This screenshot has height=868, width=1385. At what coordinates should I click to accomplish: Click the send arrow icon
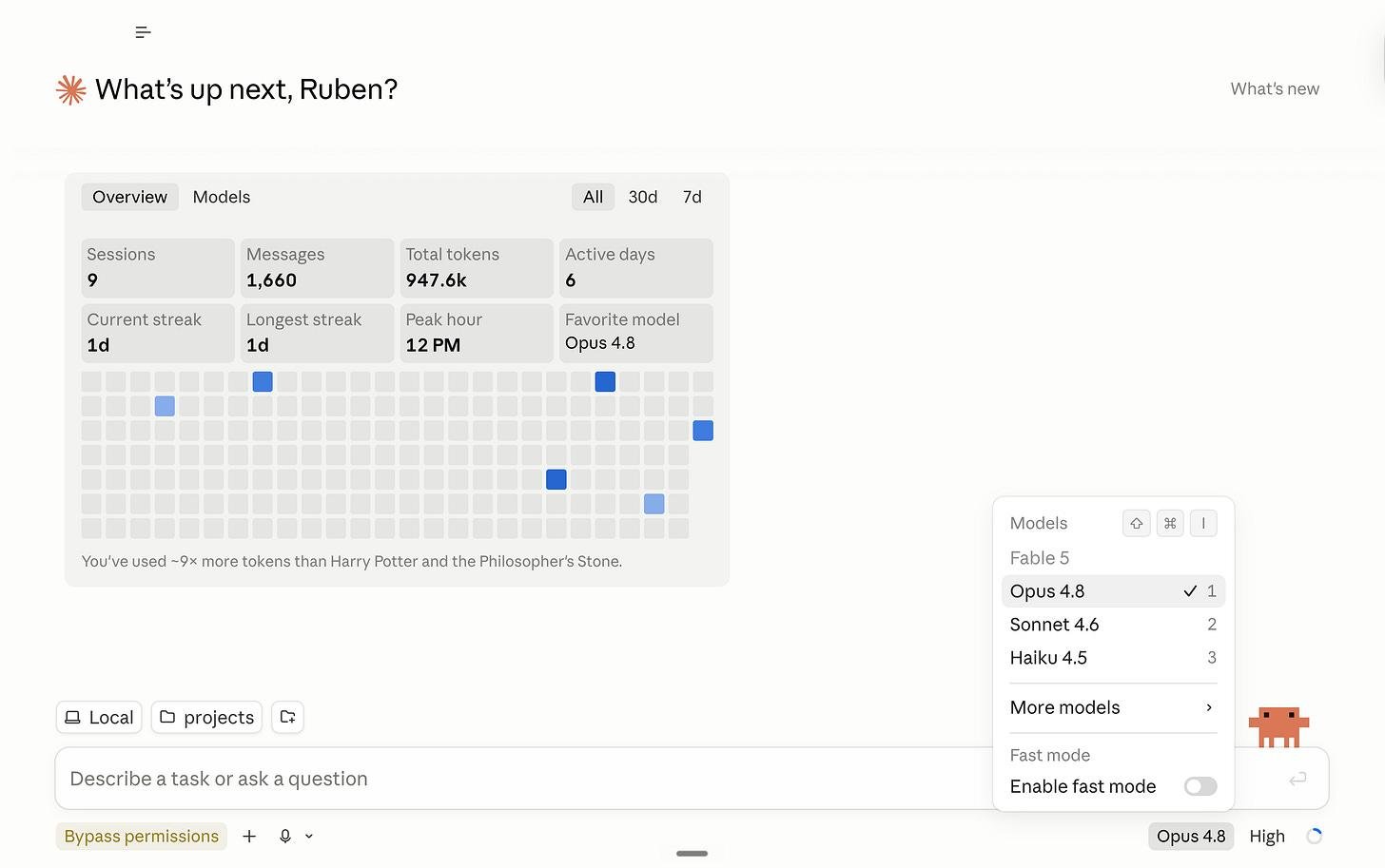click(1297, 779)
